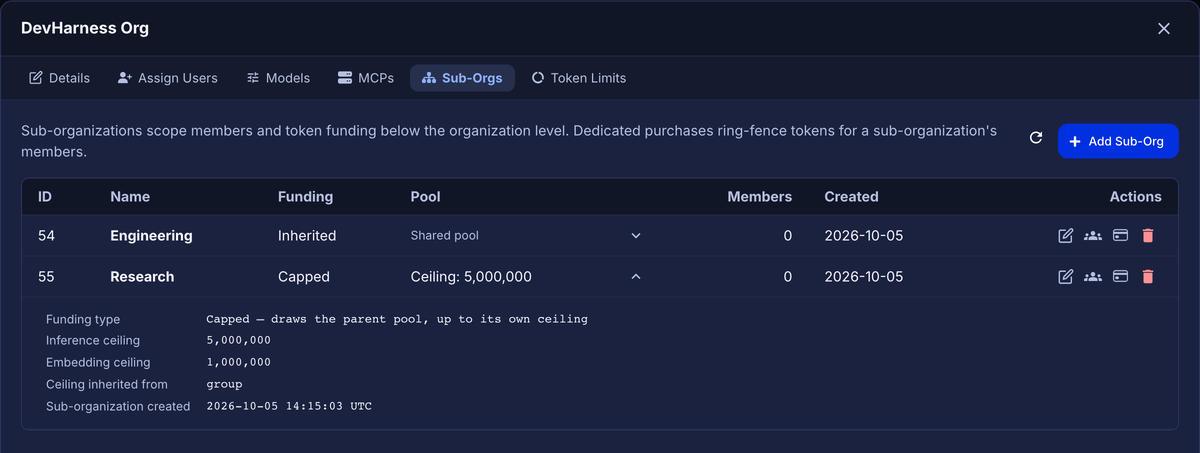1200x453 pixels.
Task: Click the Funding column header
Action: tap(305, 197)
